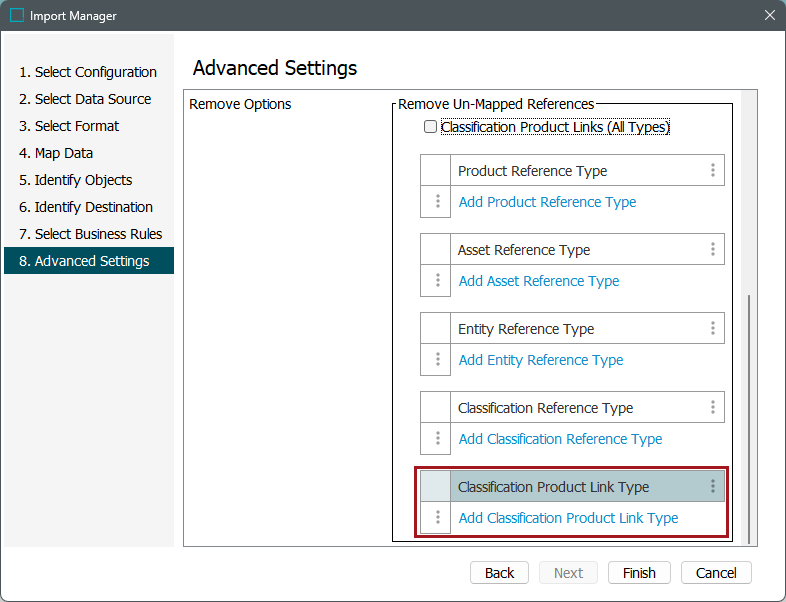Open the Classification Product Link Type header menu
786x602 pixels.
(713, 487)
